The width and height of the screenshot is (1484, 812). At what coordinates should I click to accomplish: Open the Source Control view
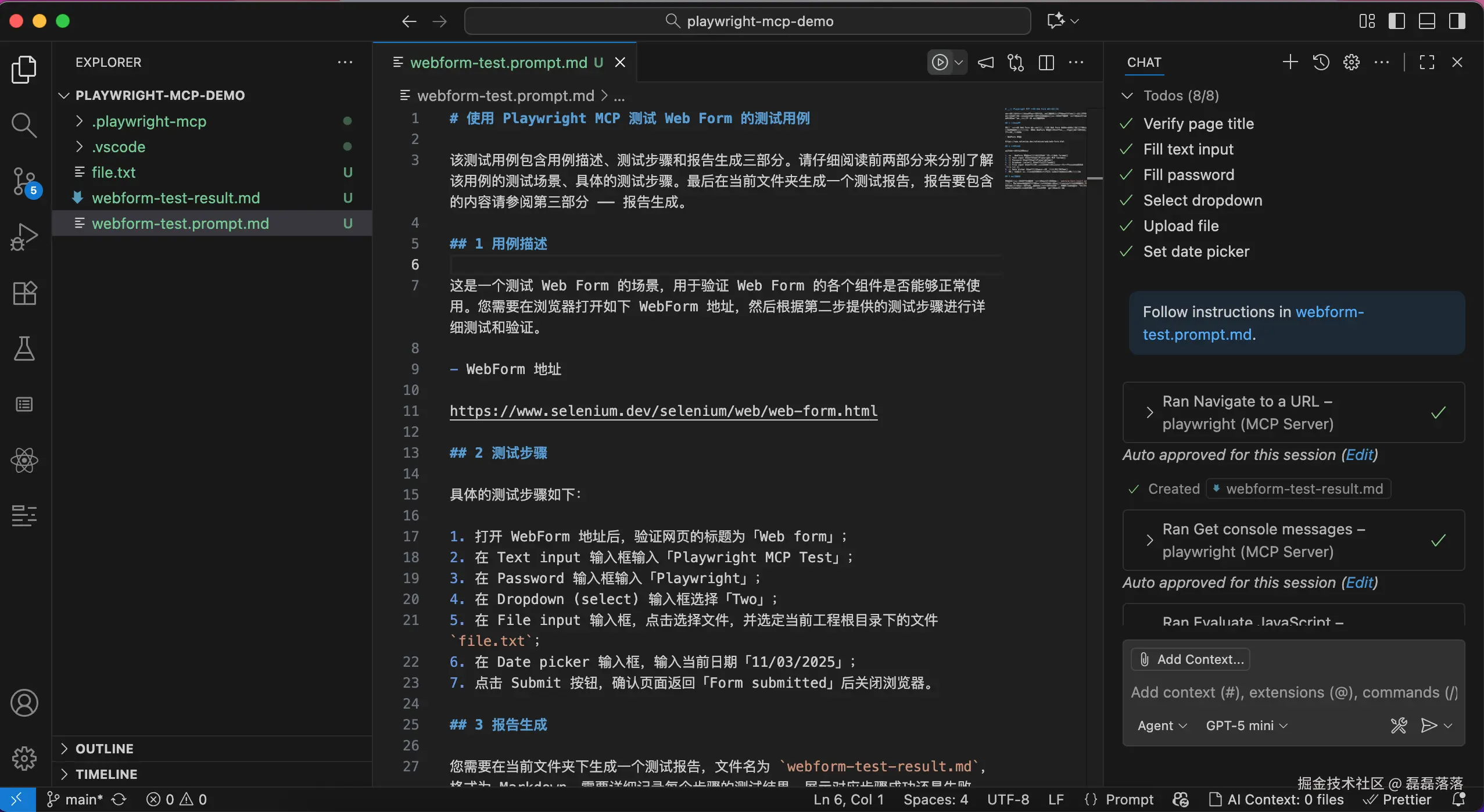[x=24, y=181]
